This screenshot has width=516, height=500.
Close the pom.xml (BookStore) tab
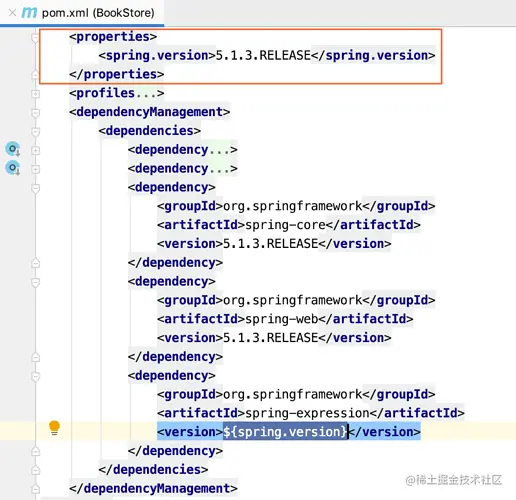(x=12, y=13)
